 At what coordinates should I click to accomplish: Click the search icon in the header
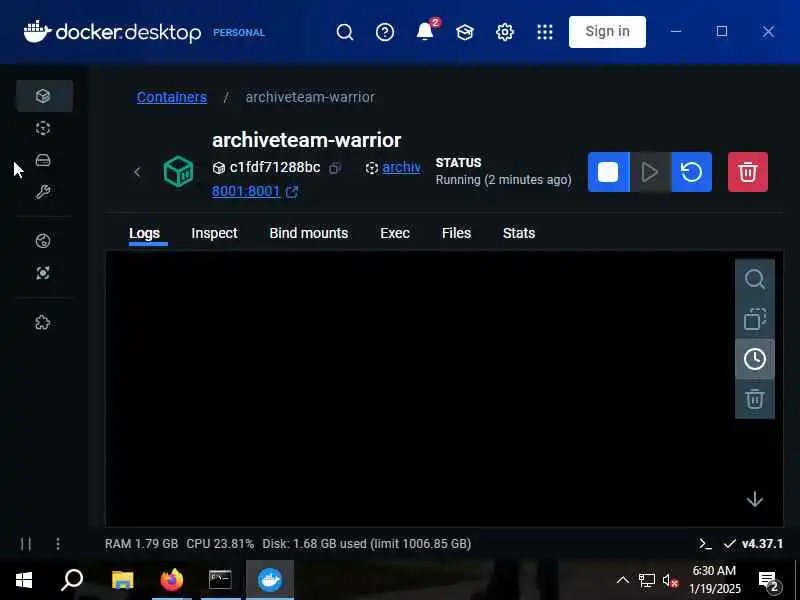click(345, 32)
